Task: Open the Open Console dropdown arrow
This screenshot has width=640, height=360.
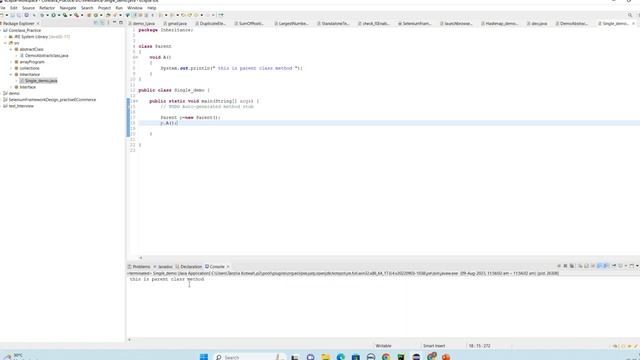Action: coord(637,266)
